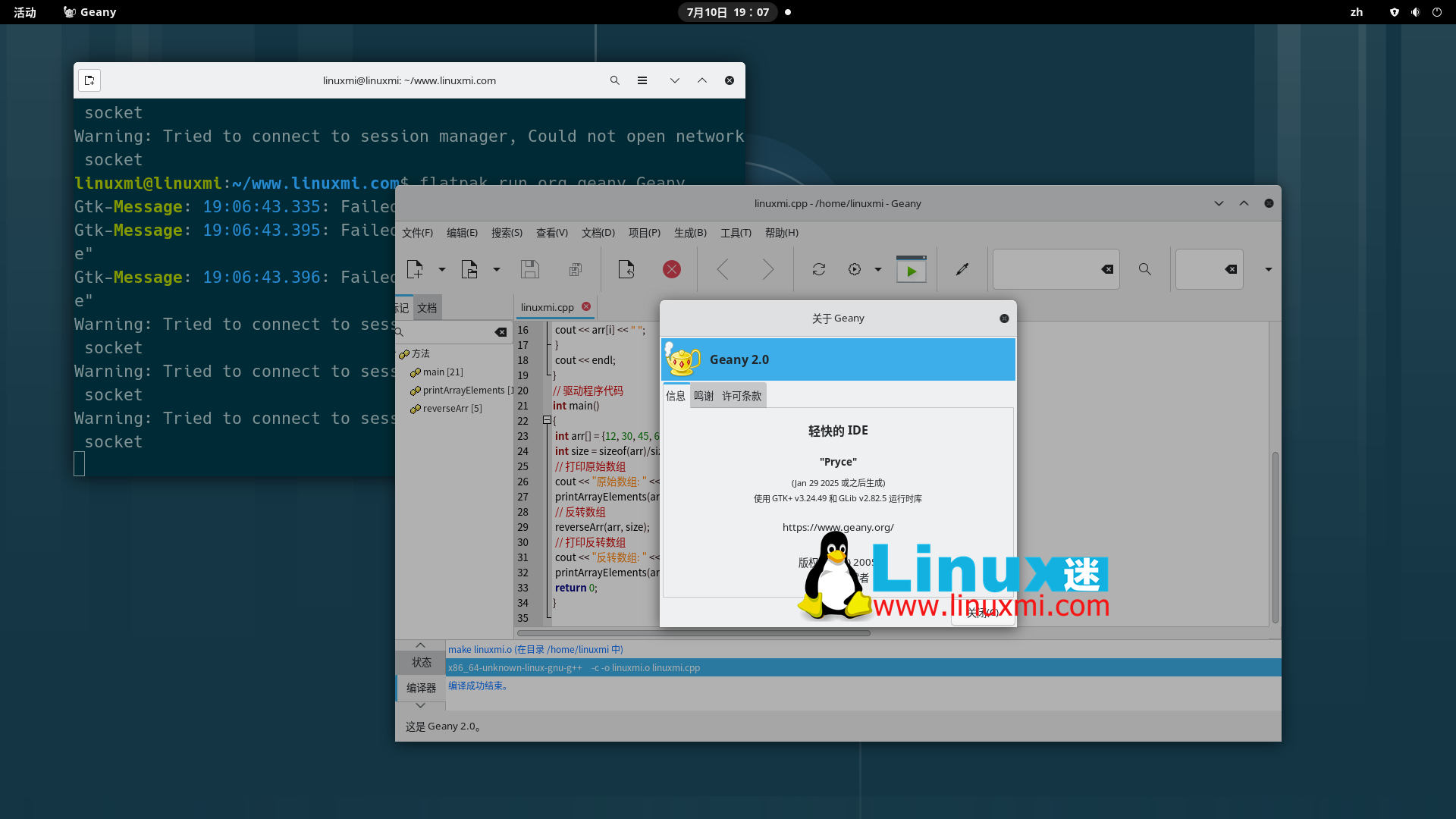Collapse the code fold at line 22
Screen dimensions: 1456x819
click(547, 420)
